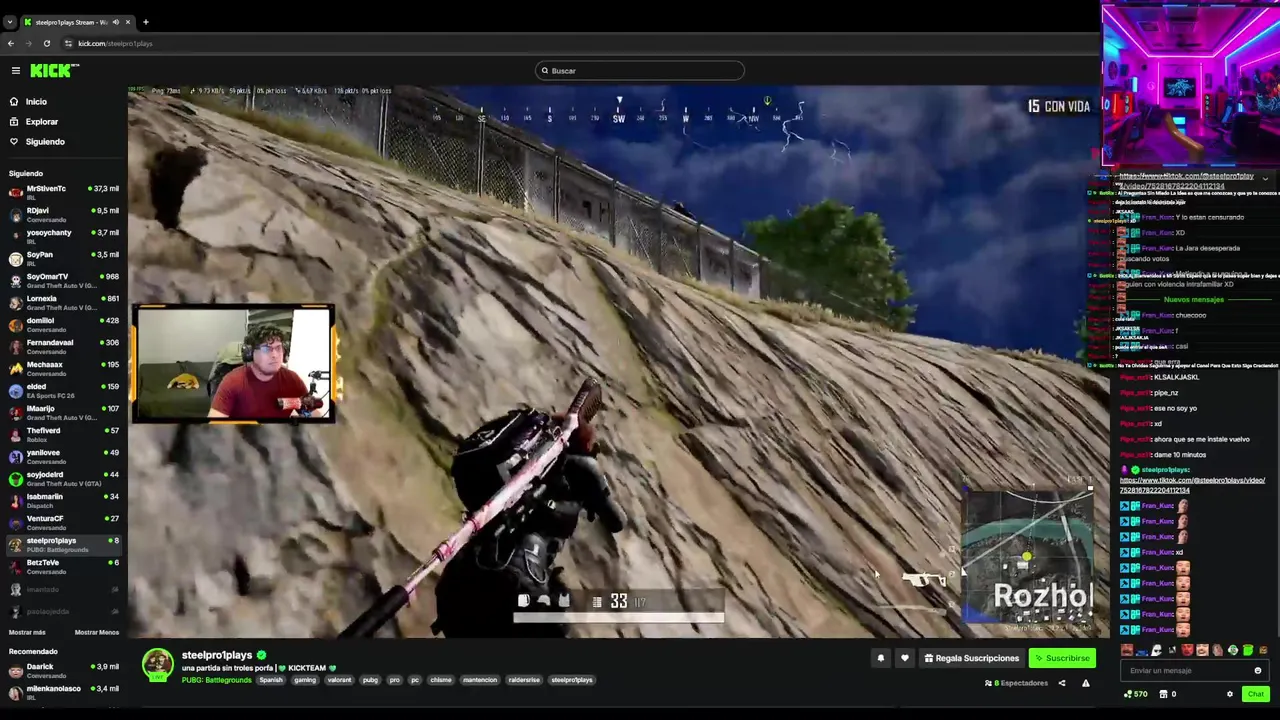Image resolution: width=1280 pixels, height=720 pixels.
Task: Open elded channel in the sidebar
Action: (64, 390)
